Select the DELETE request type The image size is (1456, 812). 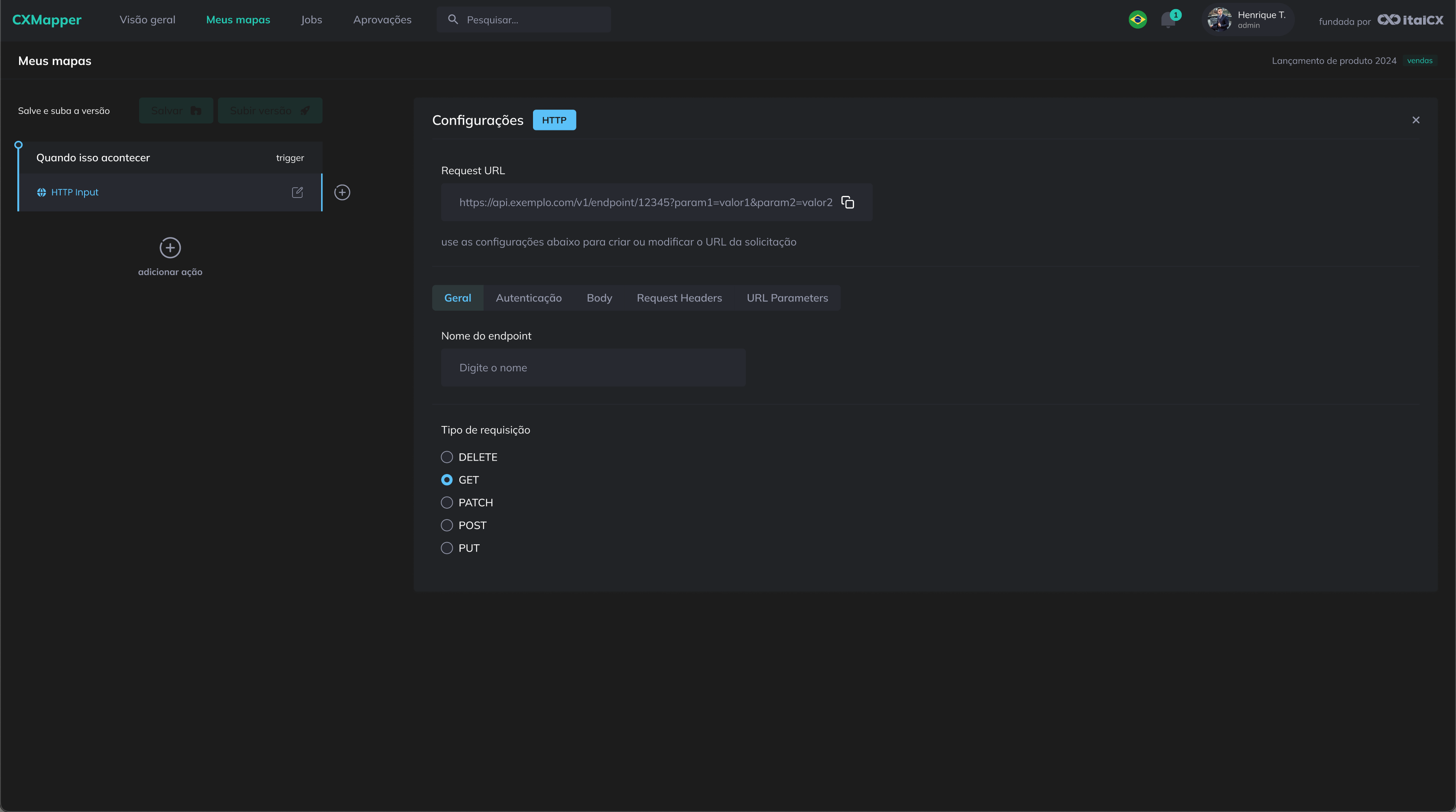coord(446,457)
